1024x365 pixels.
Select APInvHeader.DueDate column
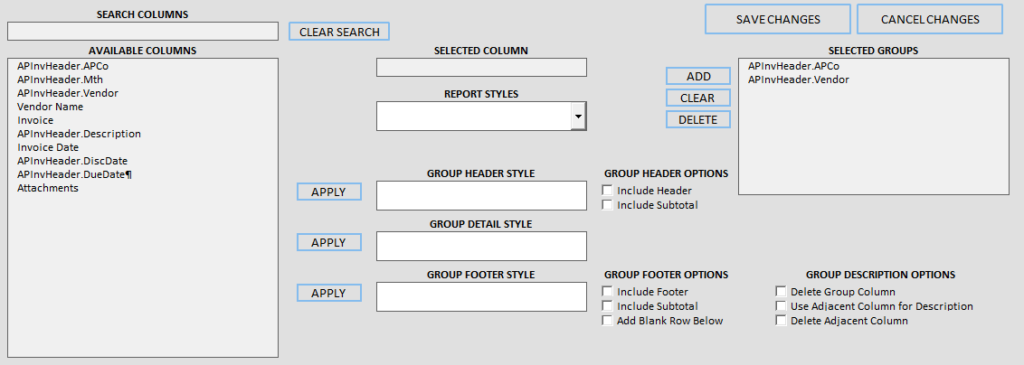pyautogui.click(x=74, y=174)
